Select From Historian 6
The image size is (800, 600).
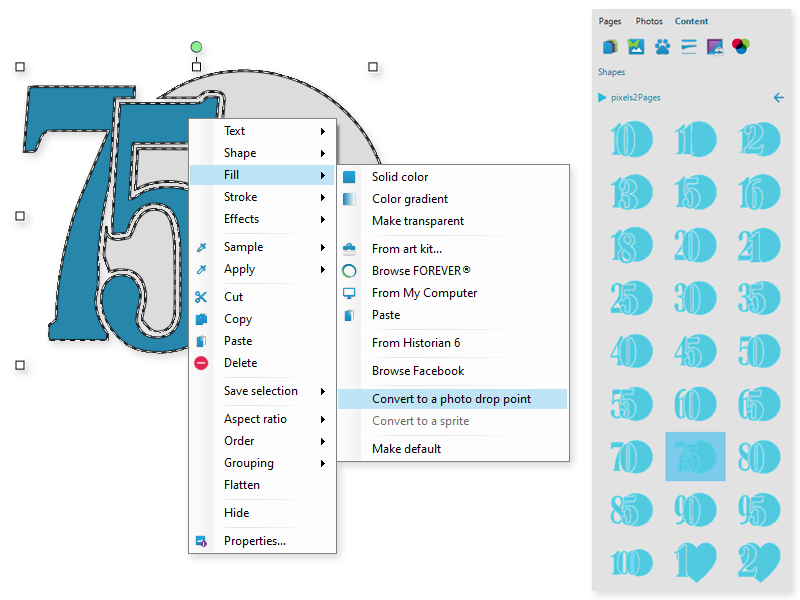[453, 343]
